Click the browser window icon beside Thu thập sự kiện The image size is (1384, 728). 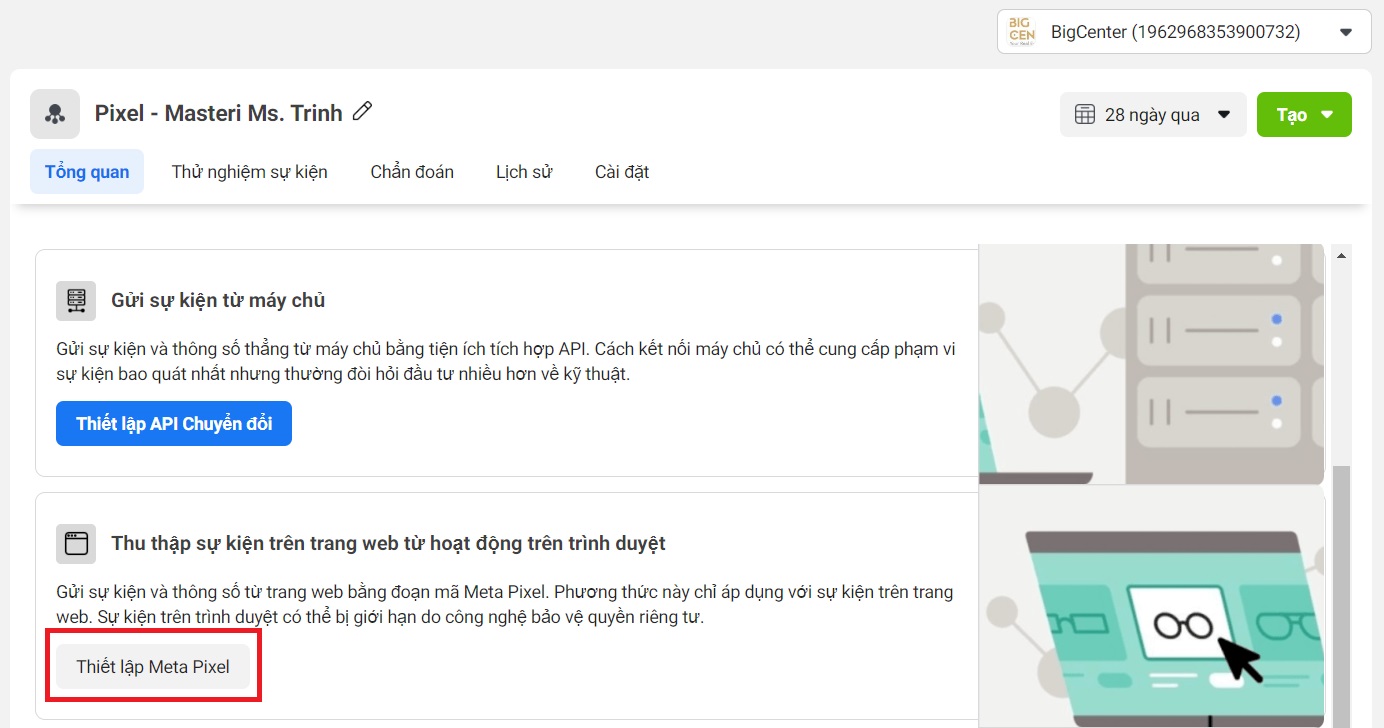click(76, 543)
